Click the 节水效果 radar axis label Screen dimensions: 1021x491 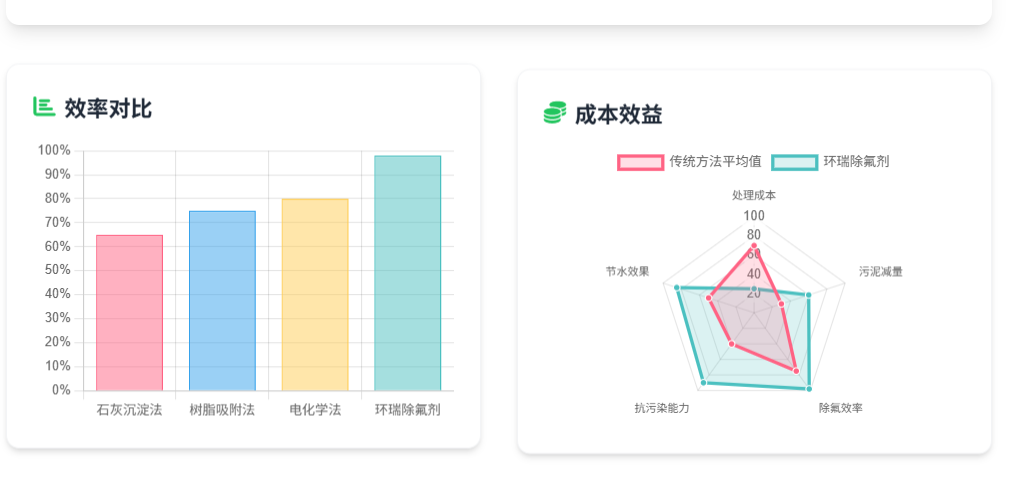627,272
